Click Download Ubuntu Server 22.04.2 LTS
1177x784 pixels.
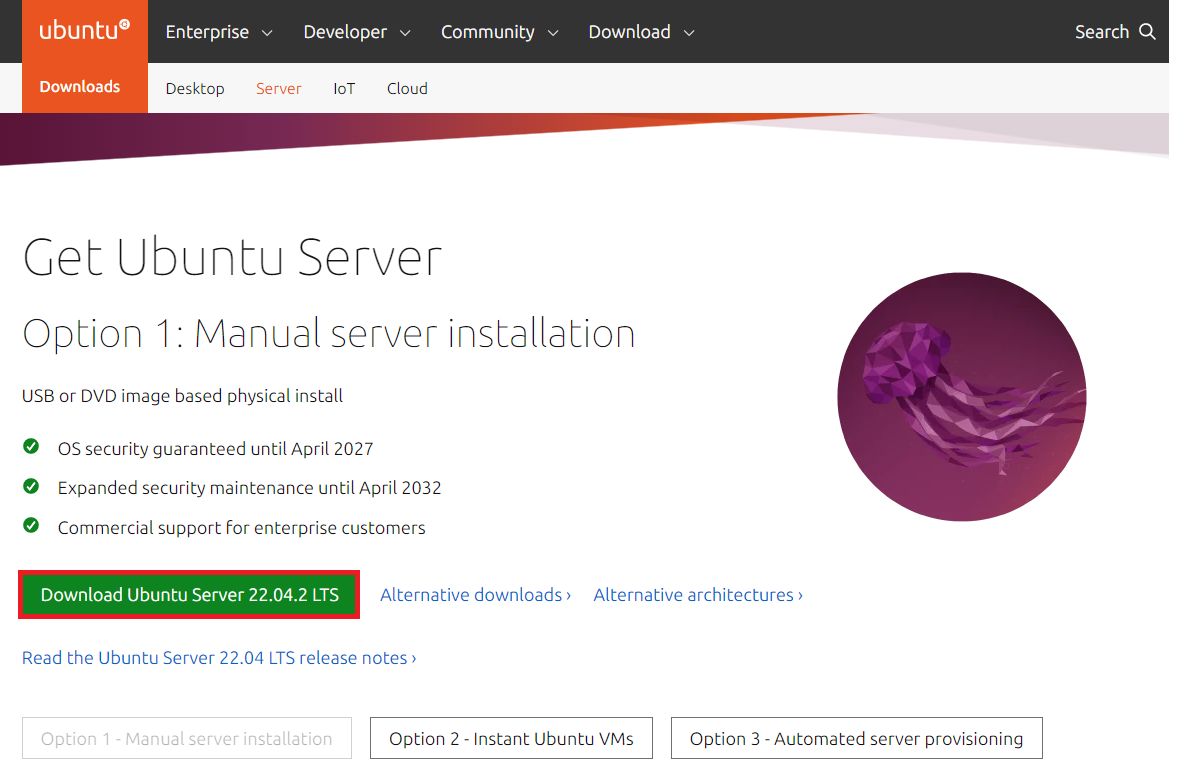[189, 595]
